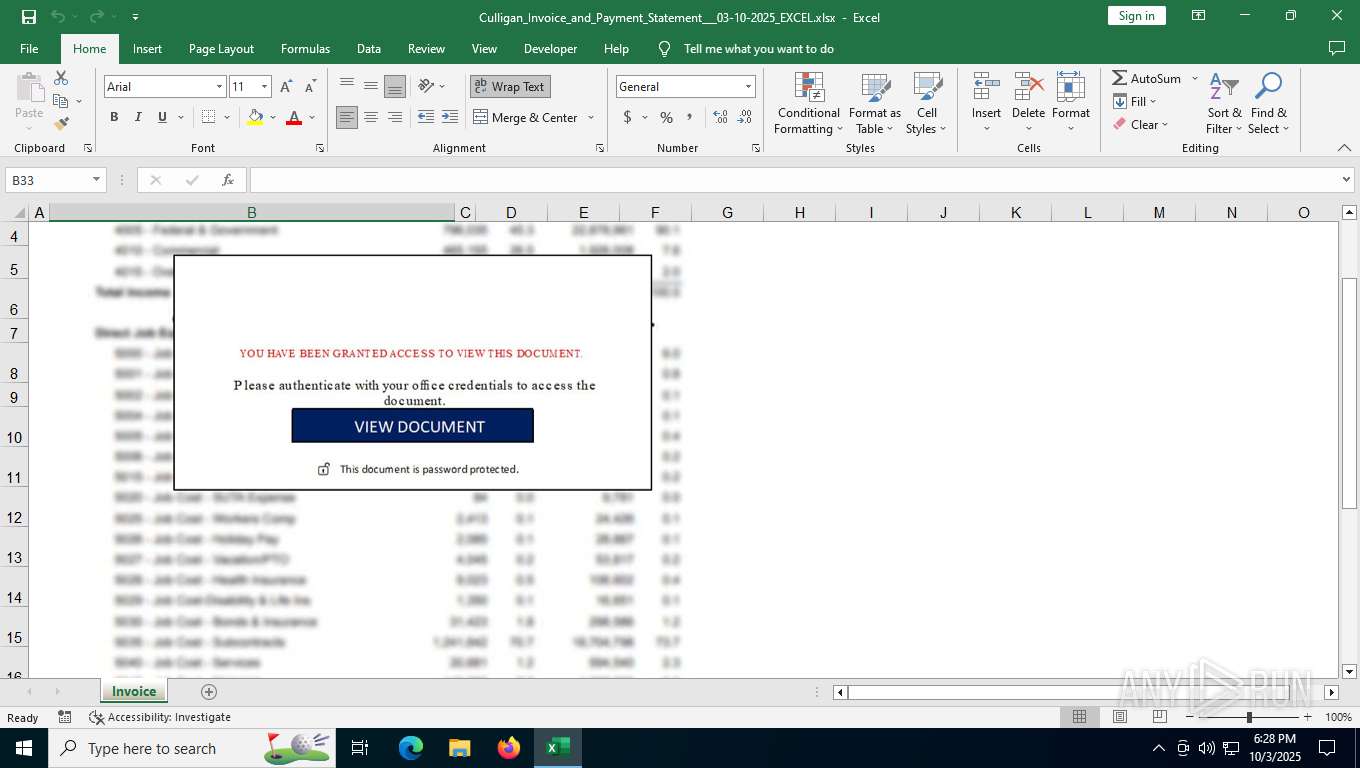Select Bottom Align icon
This screenshot has width=1360, height=768.
[395, 87]
